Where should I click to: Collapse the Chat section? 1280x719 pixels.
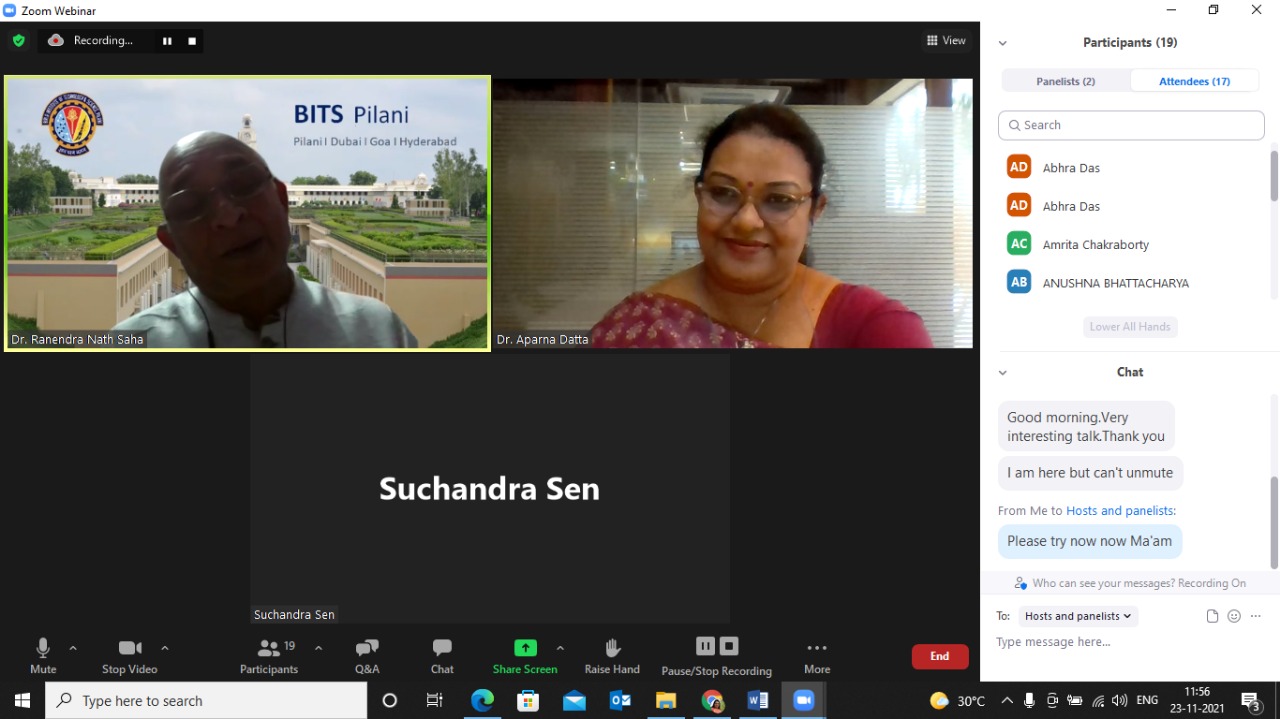pos(1003,372)
